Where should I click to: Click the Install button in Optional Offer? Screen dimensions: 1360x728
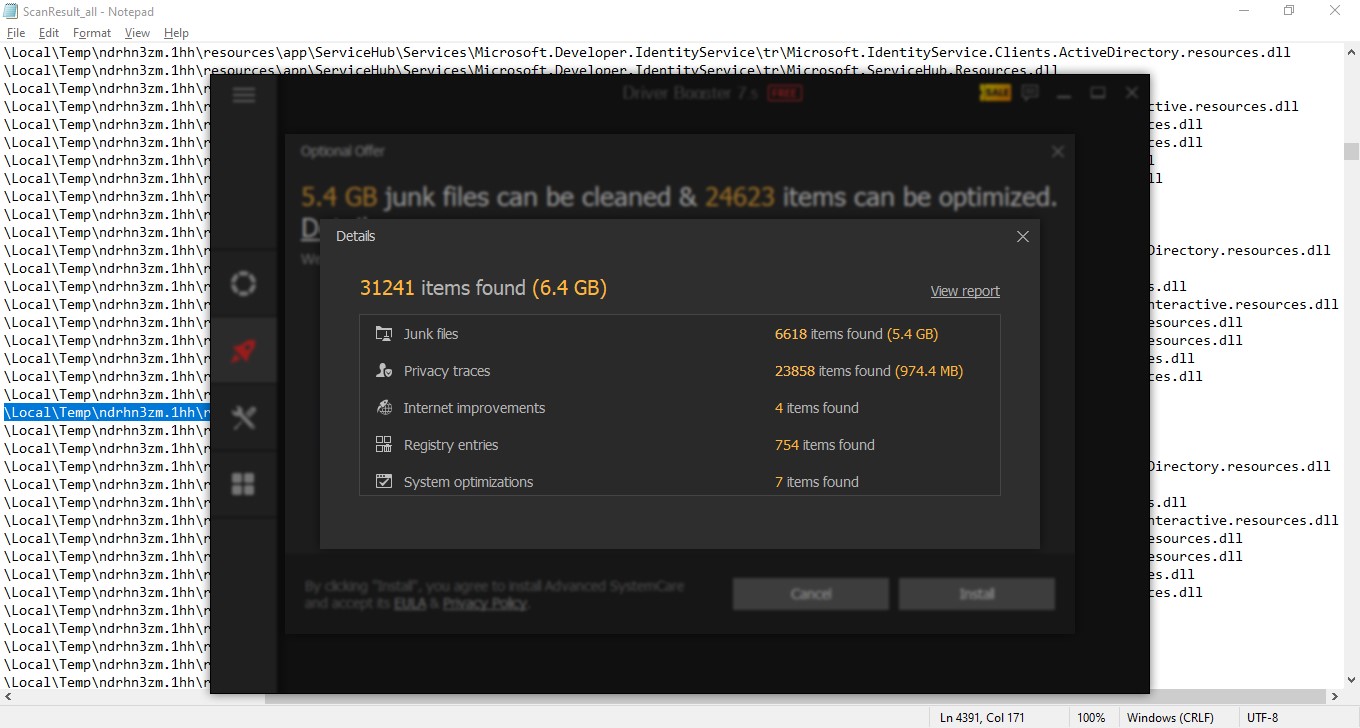pyautogui.click(x=977, y=594)
